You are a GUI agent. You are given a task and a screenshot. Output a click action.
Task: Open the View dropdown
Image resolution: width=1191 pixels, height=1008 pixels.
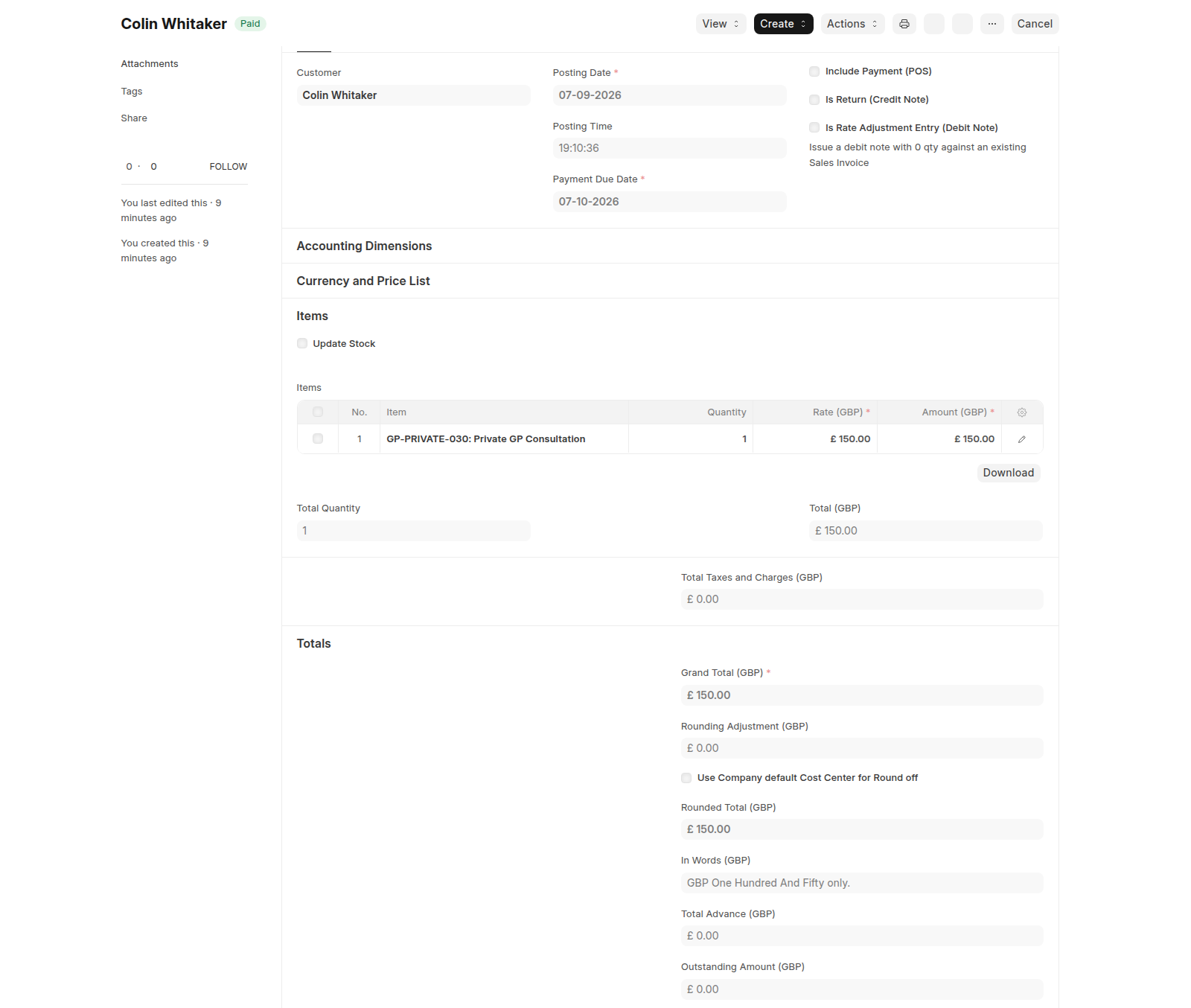tap(721, 24)
